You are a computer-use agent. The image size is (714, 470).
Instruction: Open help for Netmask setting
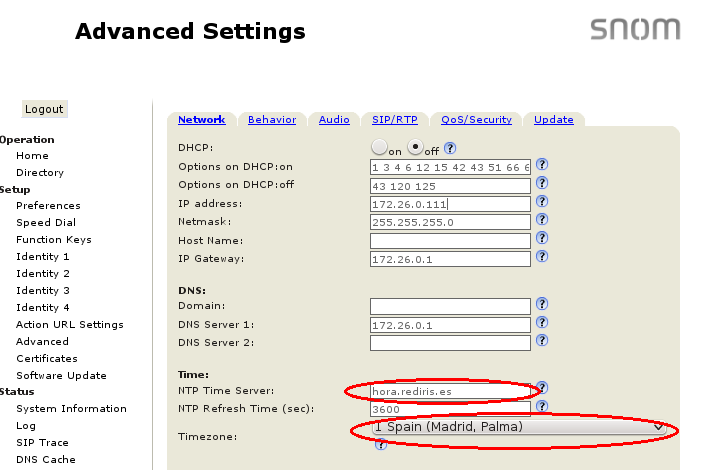(x=542, y=221)
